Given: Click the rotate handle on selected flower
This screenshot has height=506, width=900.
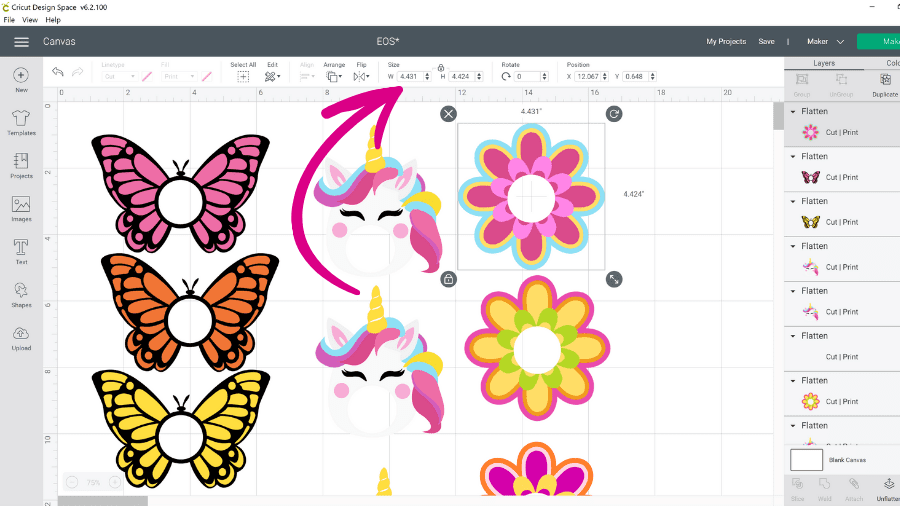Looking at the screenshot, I should (614, 114).
